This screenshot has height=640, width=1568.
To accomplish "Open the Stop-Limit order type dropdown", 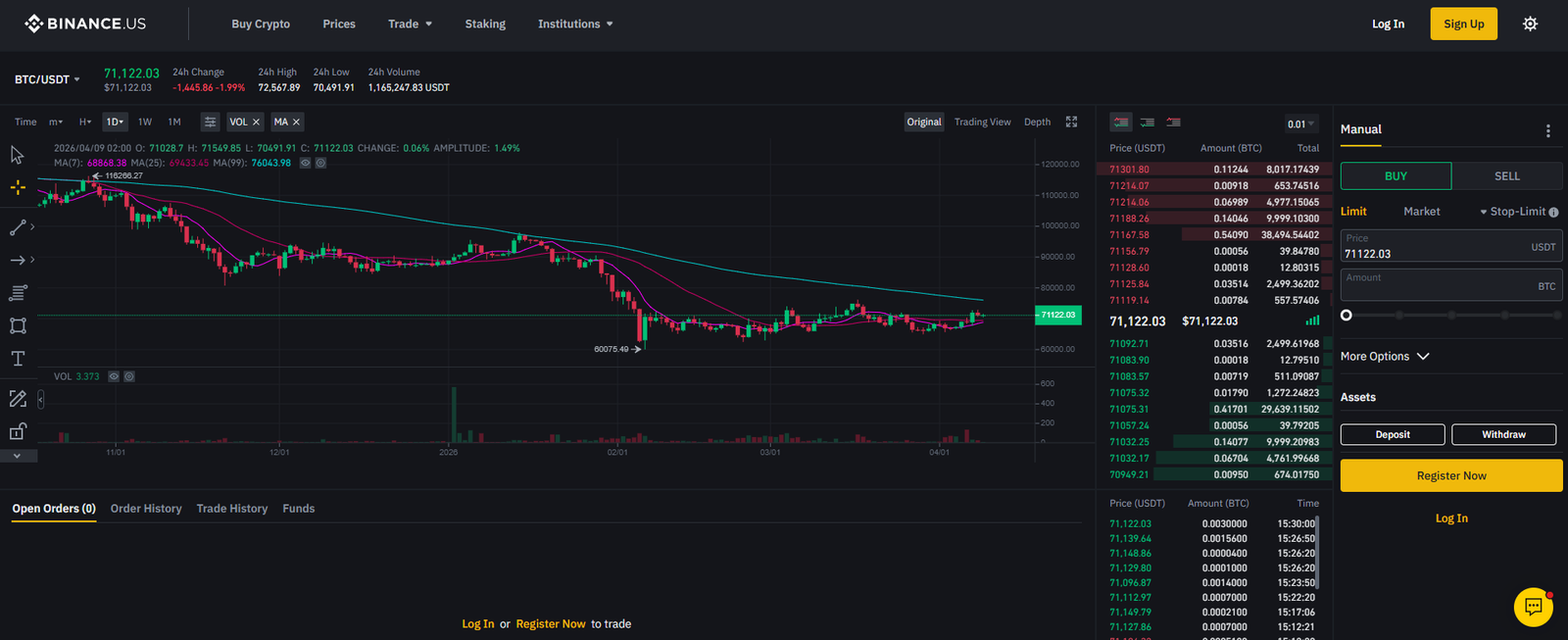I will tap(1513, 212).
